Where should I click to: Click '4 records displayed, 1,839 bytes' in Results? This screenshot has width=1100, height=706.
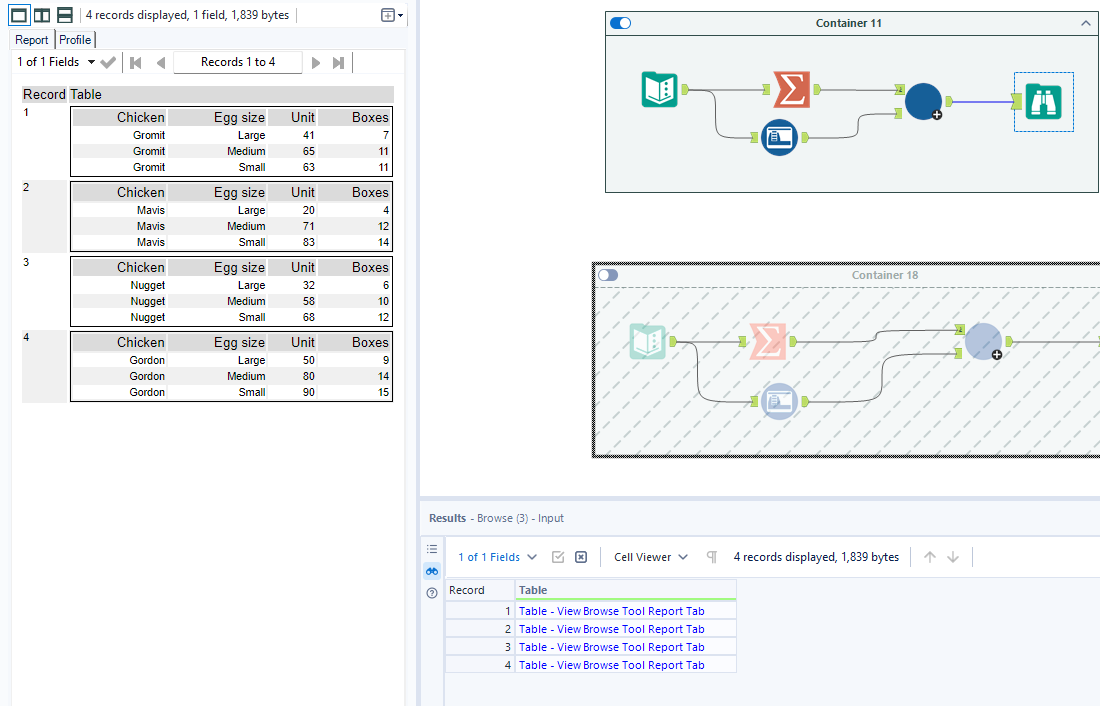[x=816, y=557]
